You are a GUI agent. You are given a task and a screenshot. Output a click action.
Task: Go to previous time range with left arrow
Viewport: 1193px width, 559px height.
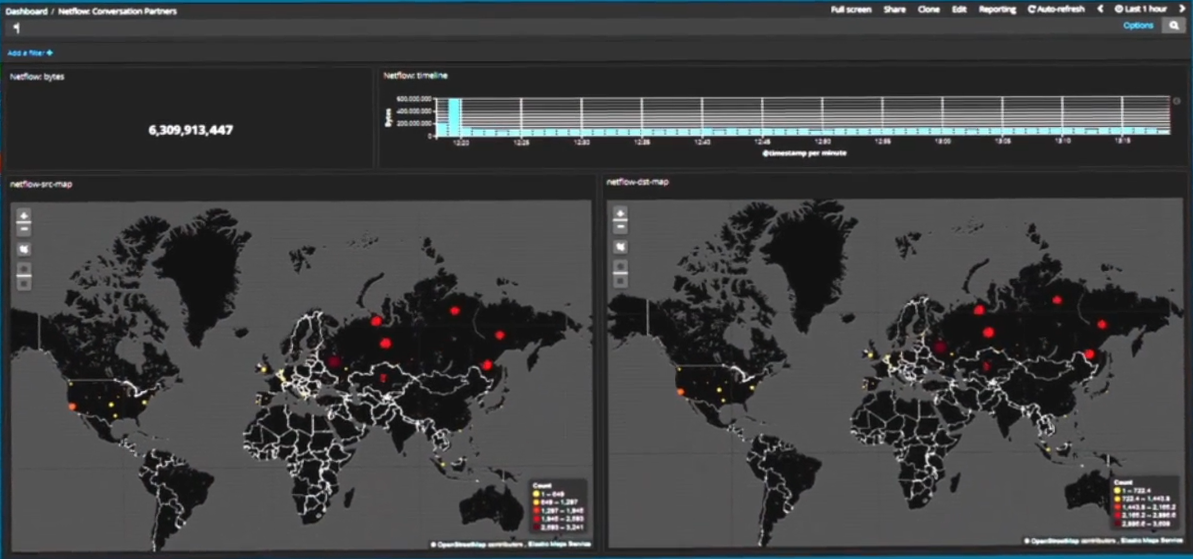pos(1100,9)
